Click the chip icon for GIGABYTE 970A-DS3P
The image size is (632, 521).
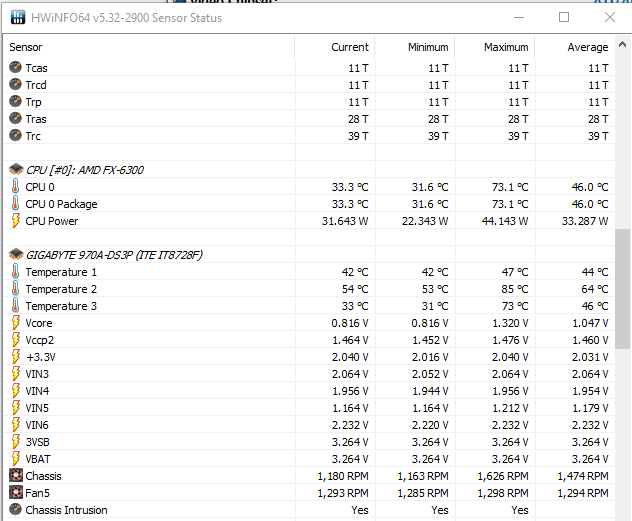tap(16, 254)
